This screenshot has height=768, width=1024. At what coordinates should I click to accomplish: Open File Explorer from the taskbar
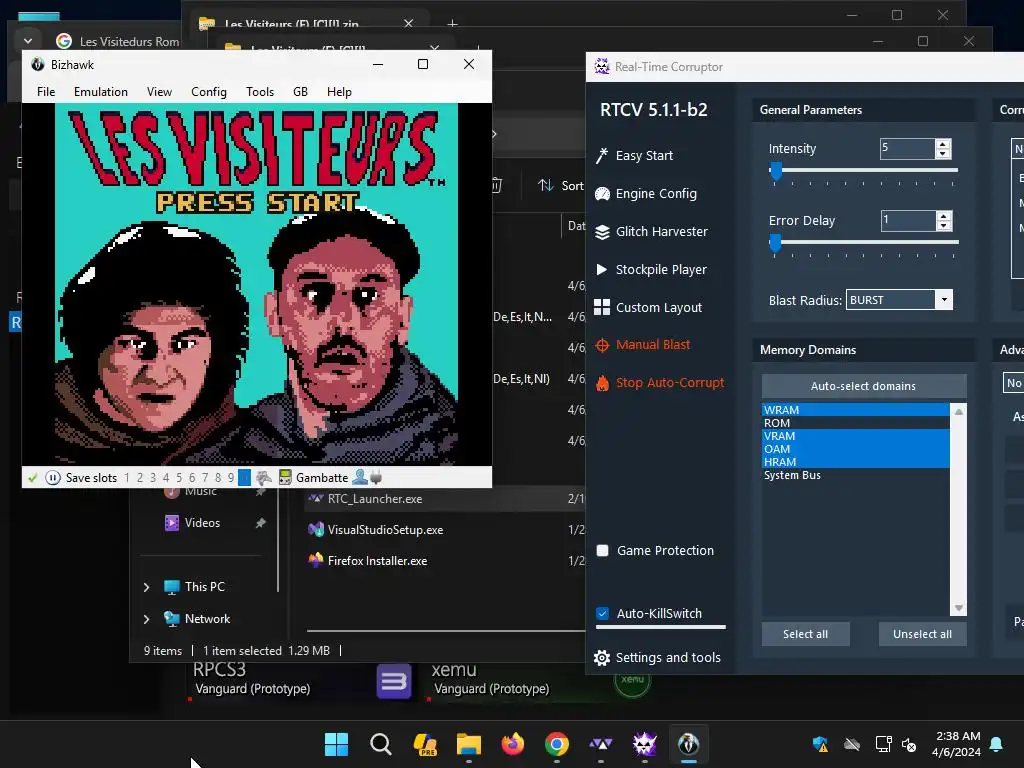468,744
